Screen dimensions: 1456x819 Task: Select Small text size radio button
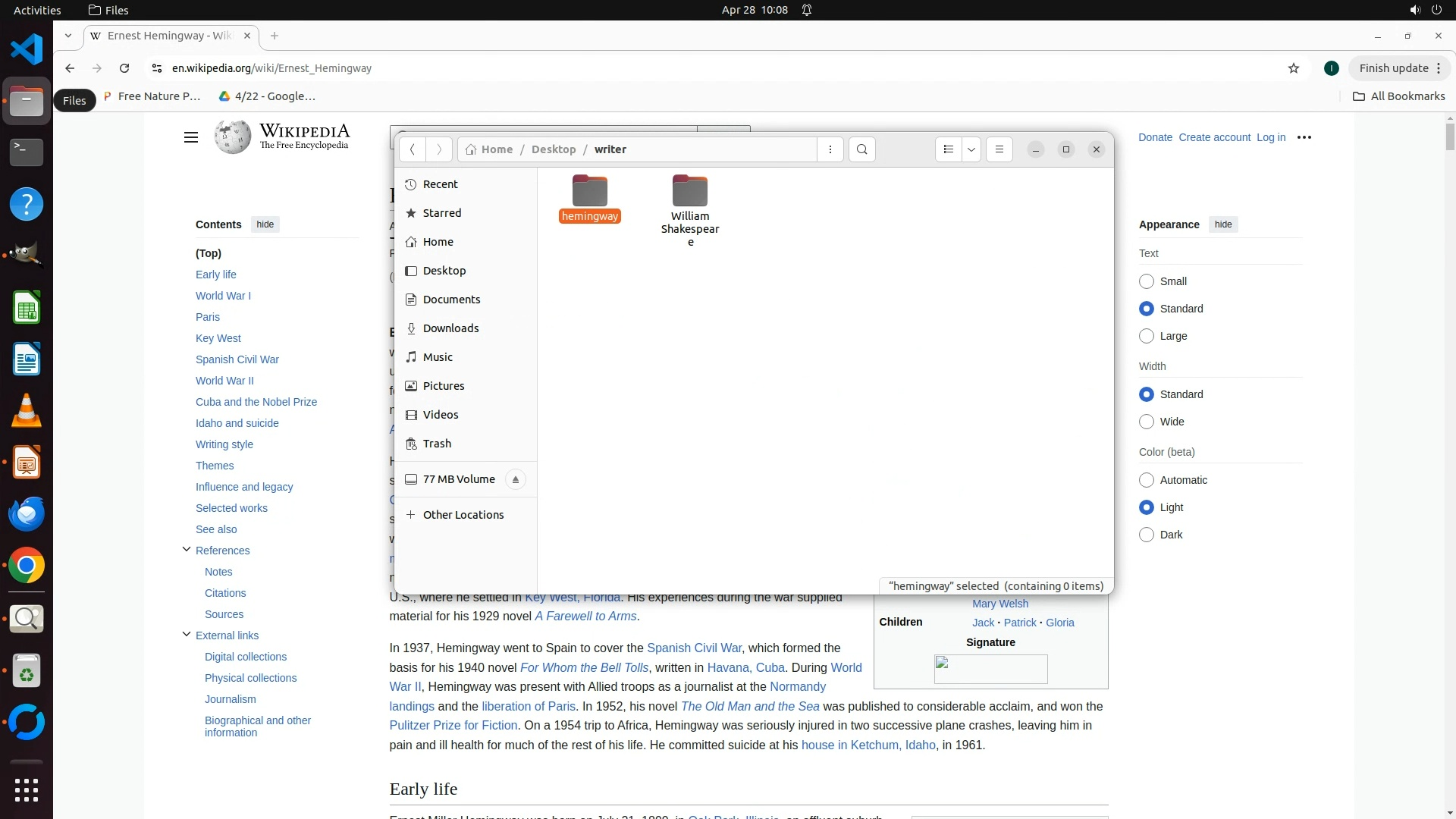tap(1146, 281)
